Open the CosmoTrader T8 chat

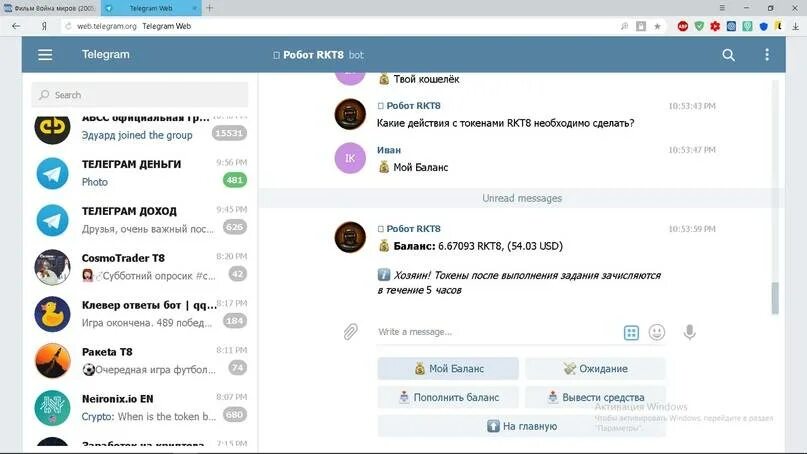point(139,267)
